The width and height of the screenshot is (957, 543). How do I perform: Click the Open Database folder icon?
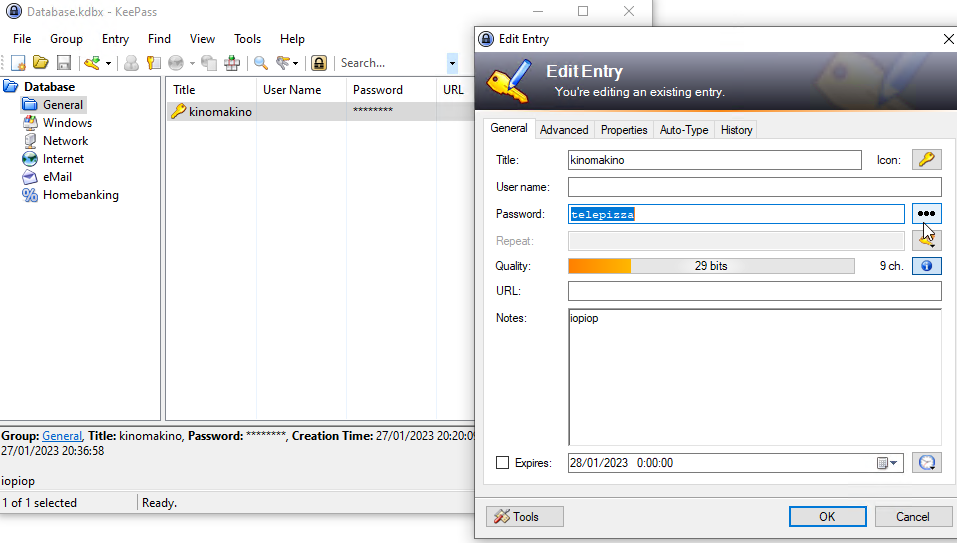(x=41, y=63)
